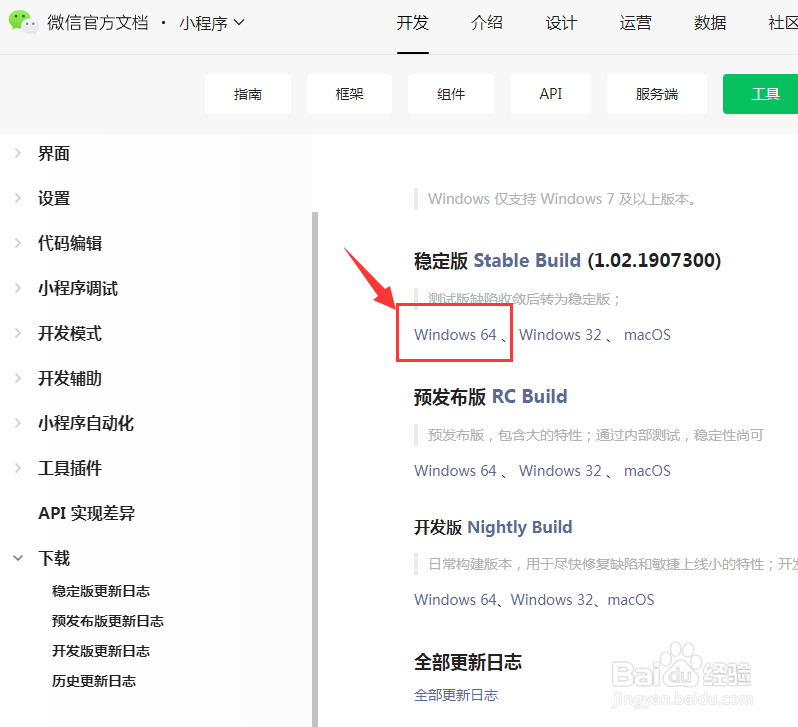Switch to the 设计 navigation tab
Viewport: 798px width, 727px height.
(561, 23)
